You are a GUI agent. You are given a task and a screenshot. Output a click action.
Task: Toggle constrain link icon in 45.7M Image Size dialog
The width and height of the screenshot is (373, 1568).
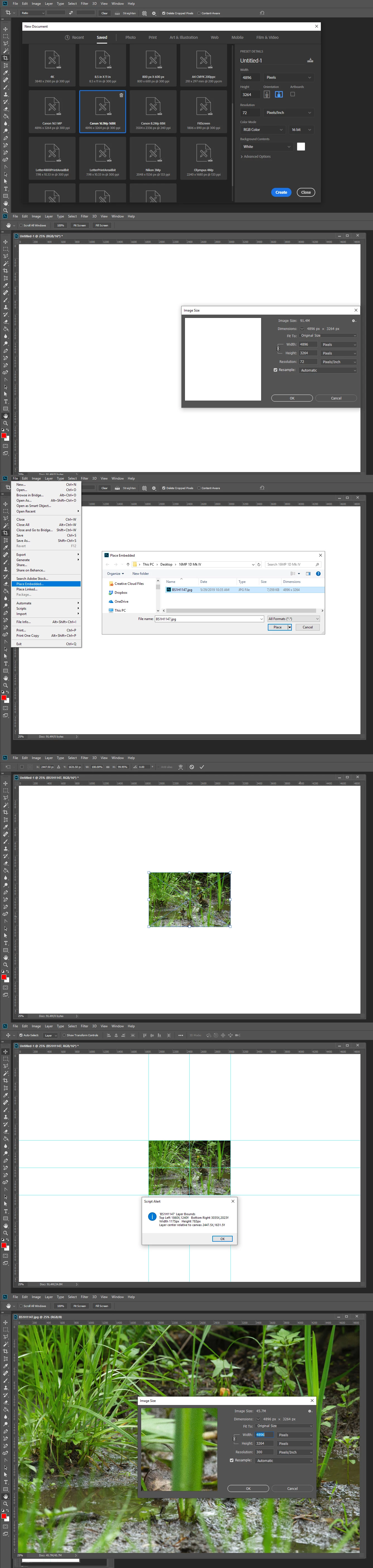pos(235,1439)
